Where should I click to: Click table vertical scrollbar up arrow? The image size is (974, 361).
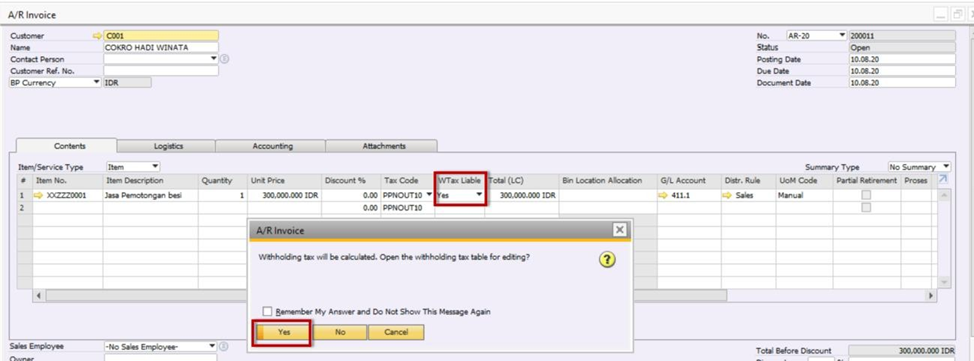click(944, 195)
